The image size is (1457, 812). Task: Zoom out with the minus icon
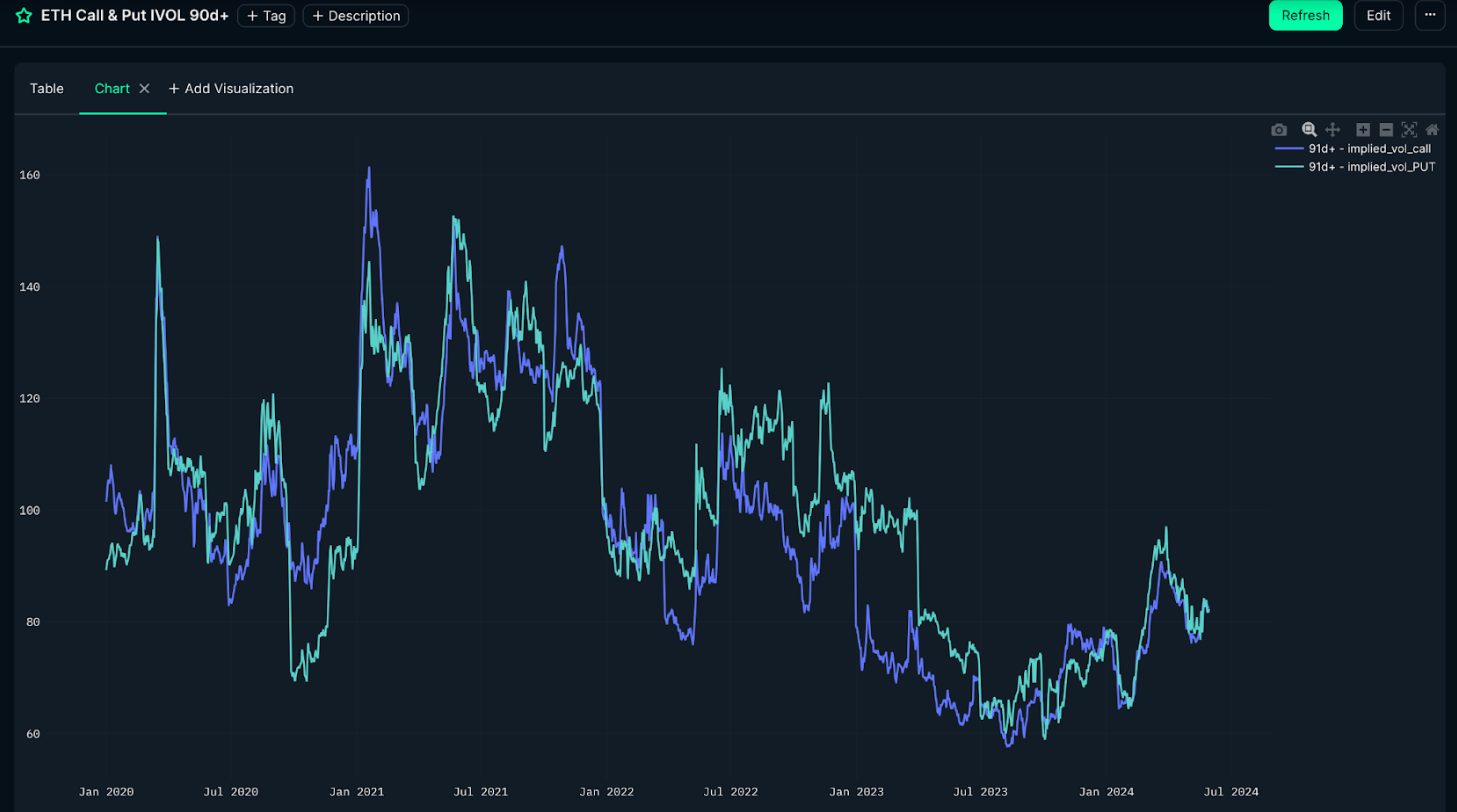tap(1386, 130)
